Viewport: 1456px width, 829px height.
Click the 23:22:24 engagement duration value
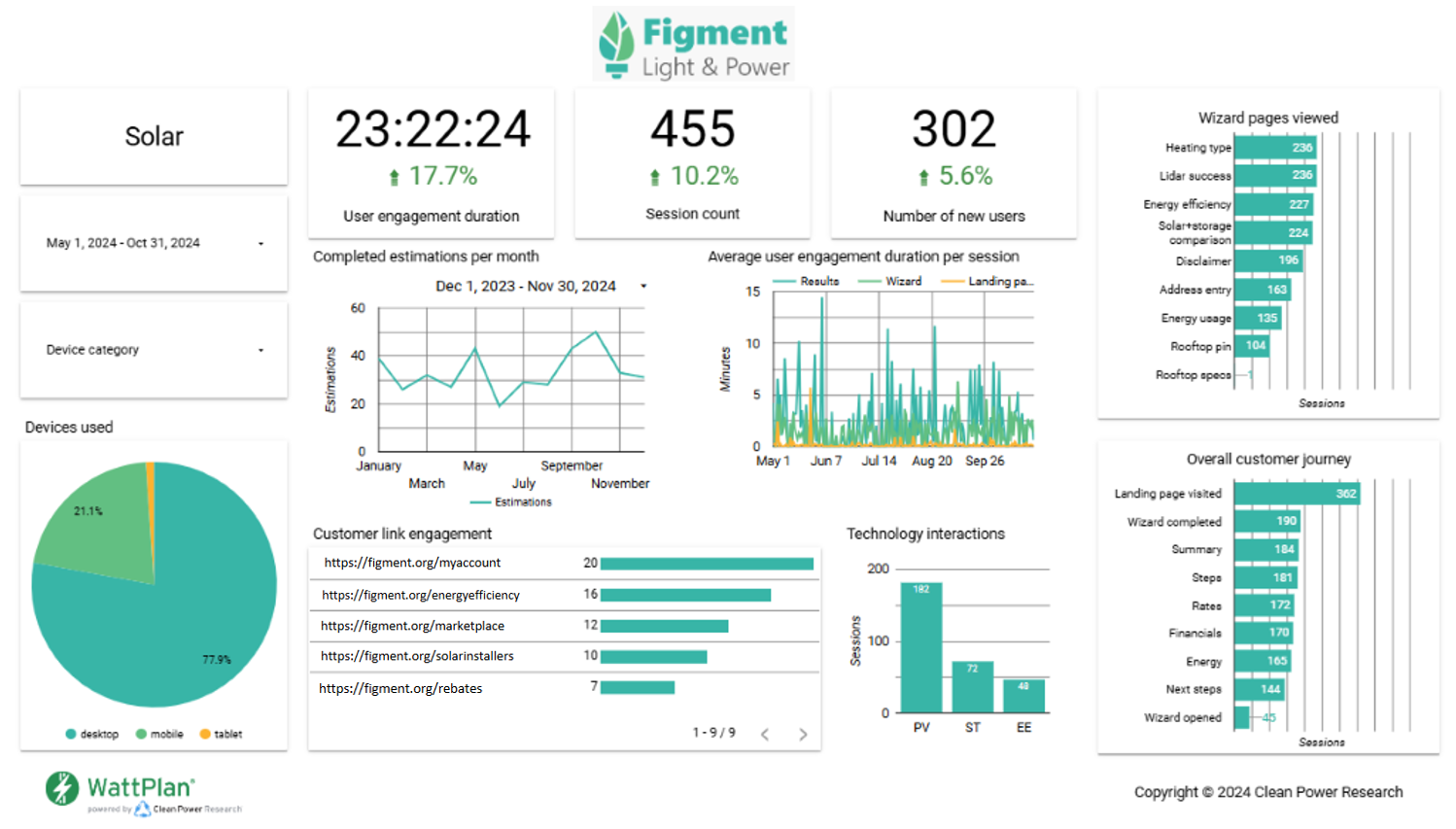click(433, 129)
